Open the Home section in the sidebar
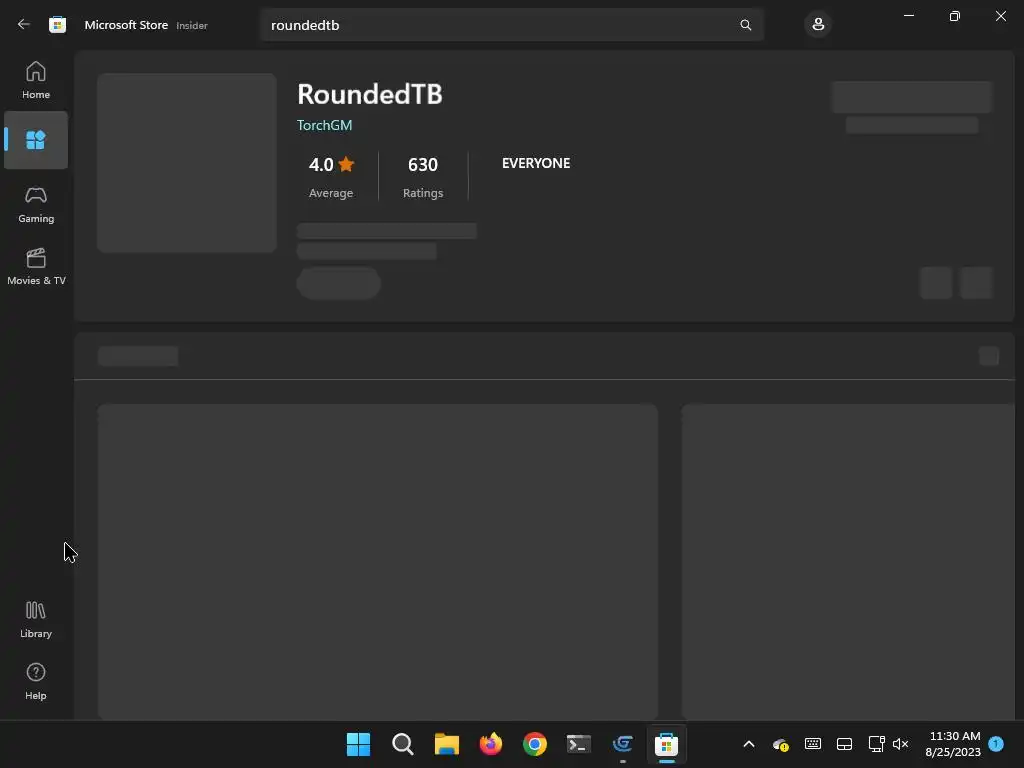The width and height of the screenshot is (1024, 768). click(36, 80)
